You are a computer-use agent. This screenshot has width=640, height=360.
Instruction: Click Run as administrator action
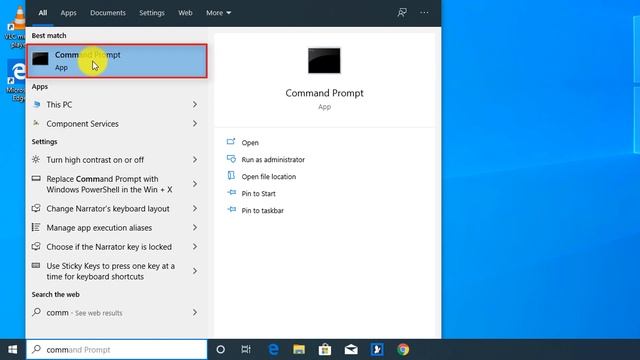point(273,160)
